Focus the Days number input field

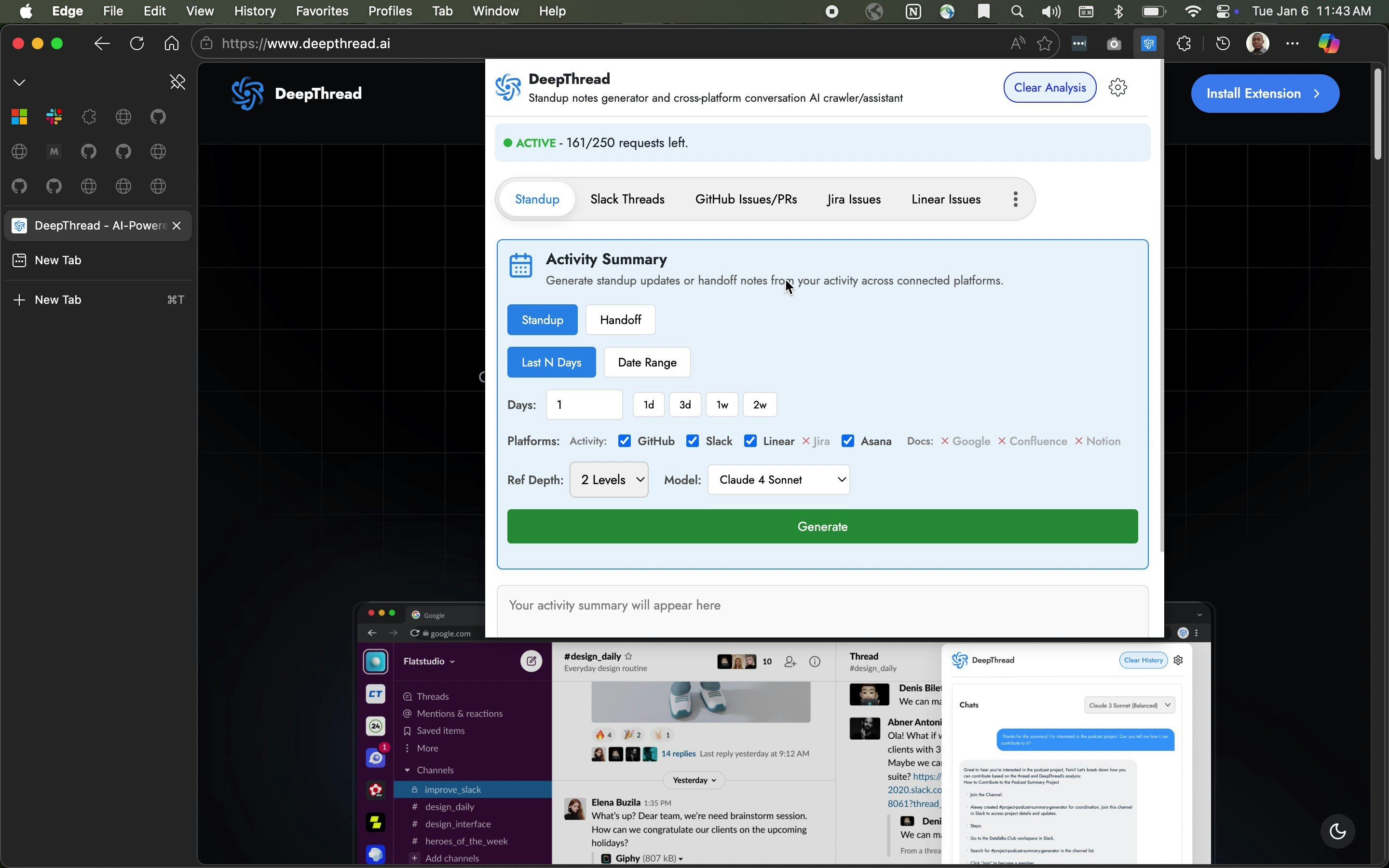[x=585, y=405]
